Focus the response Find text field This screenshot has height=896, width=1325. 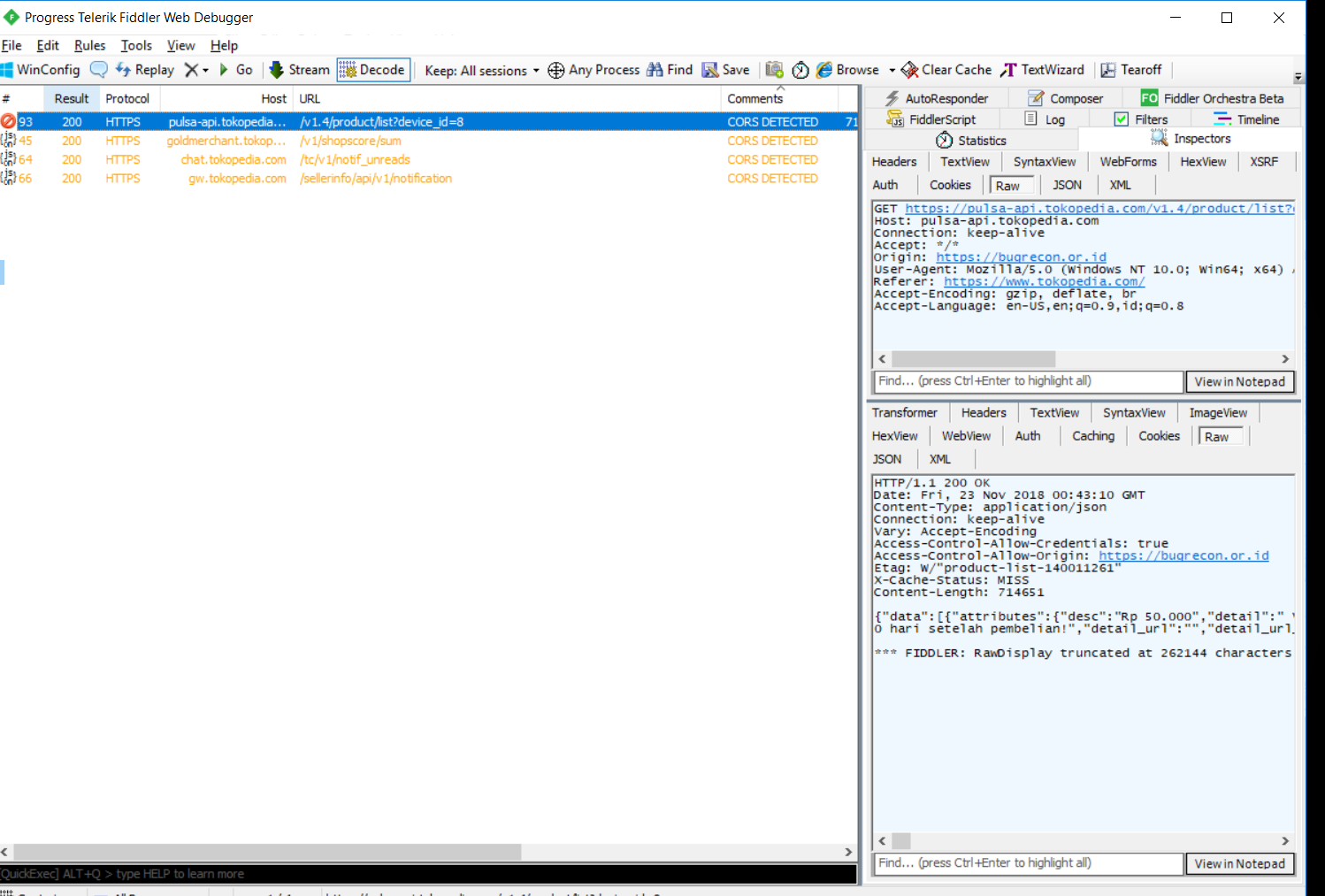(1028, 863)
